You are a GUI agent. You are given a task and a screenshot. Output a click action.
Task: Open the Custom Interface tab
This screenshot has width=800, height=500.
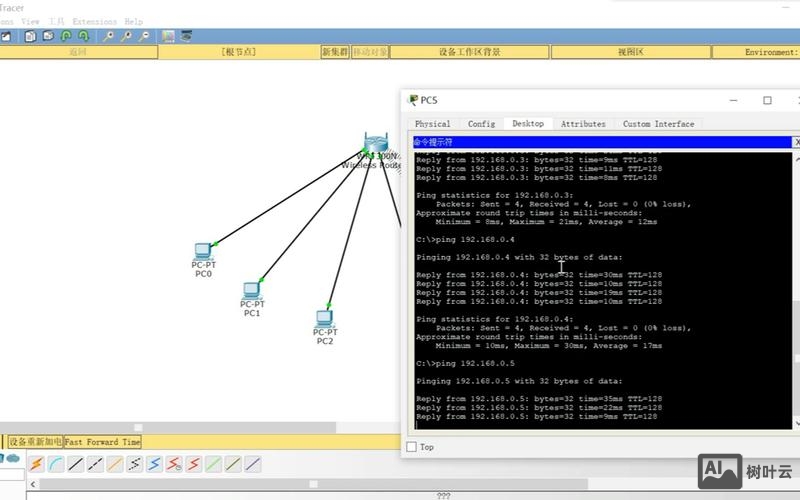(x=658, y=124)
